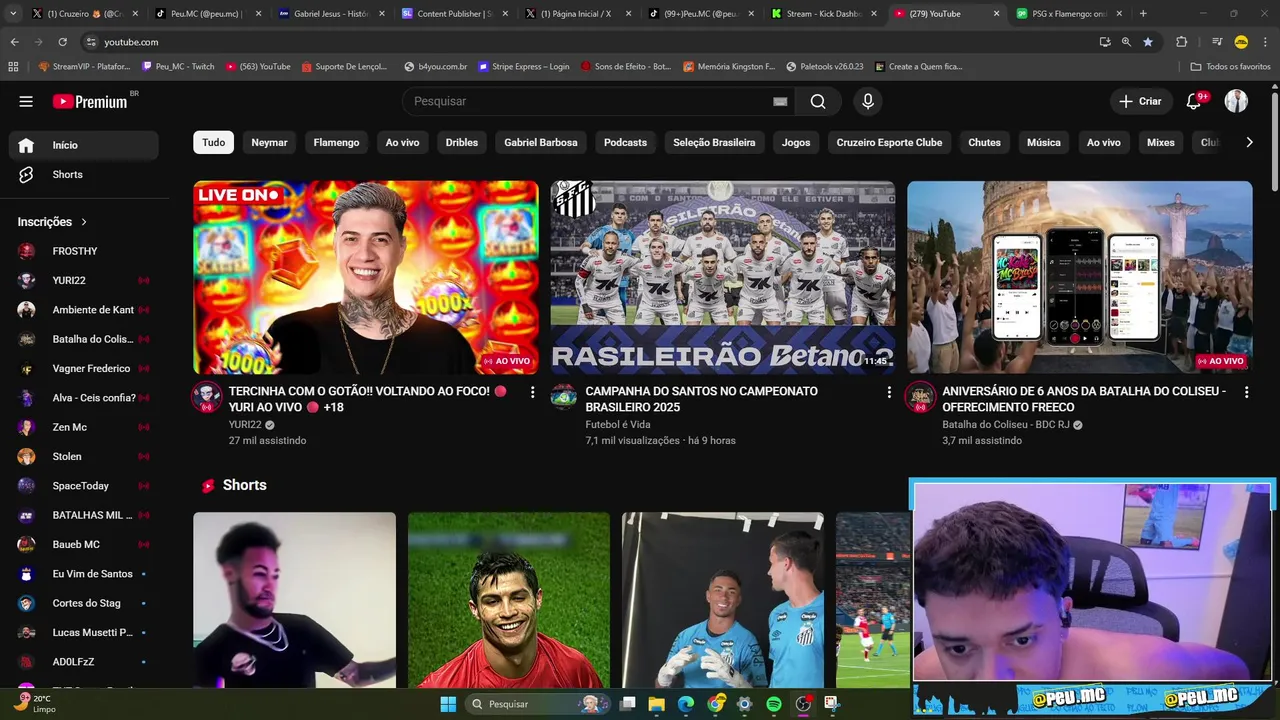1280x720 pixels.
Task: Open SpaceToday subscription channel
Action: (84, 486)
